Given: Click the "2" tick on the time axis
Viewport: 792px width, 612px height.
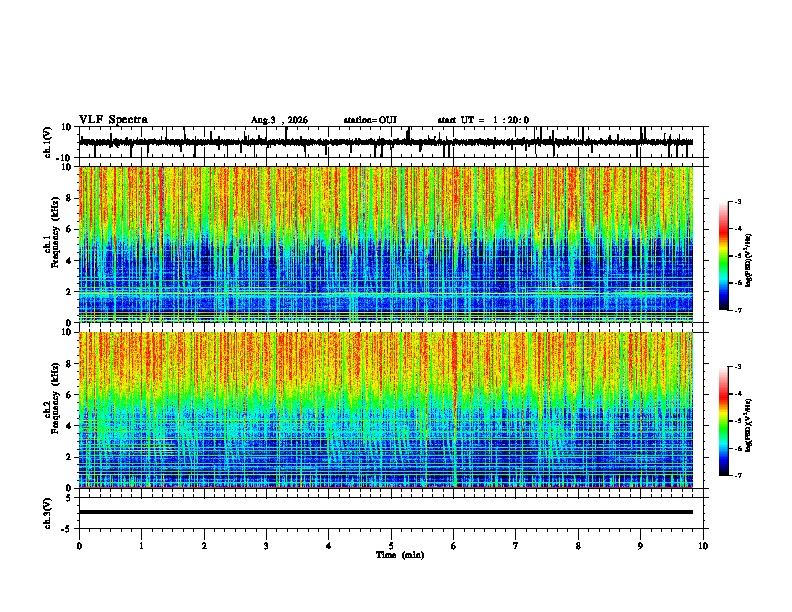Looking at the screenshot, I should [204, 546].
